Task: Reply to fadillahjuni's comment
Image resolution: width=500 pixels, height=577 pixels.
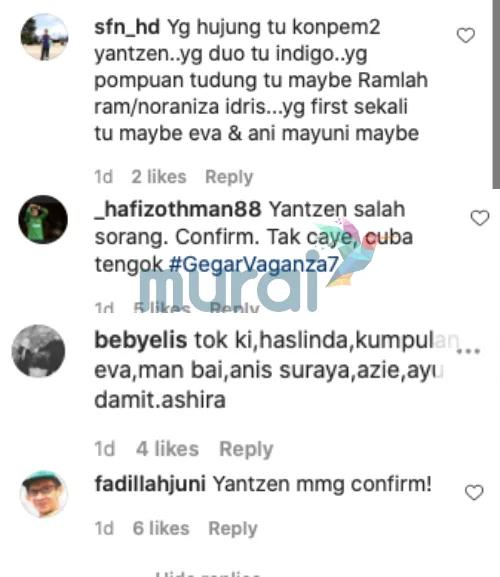Action: [x=233, y=529]
